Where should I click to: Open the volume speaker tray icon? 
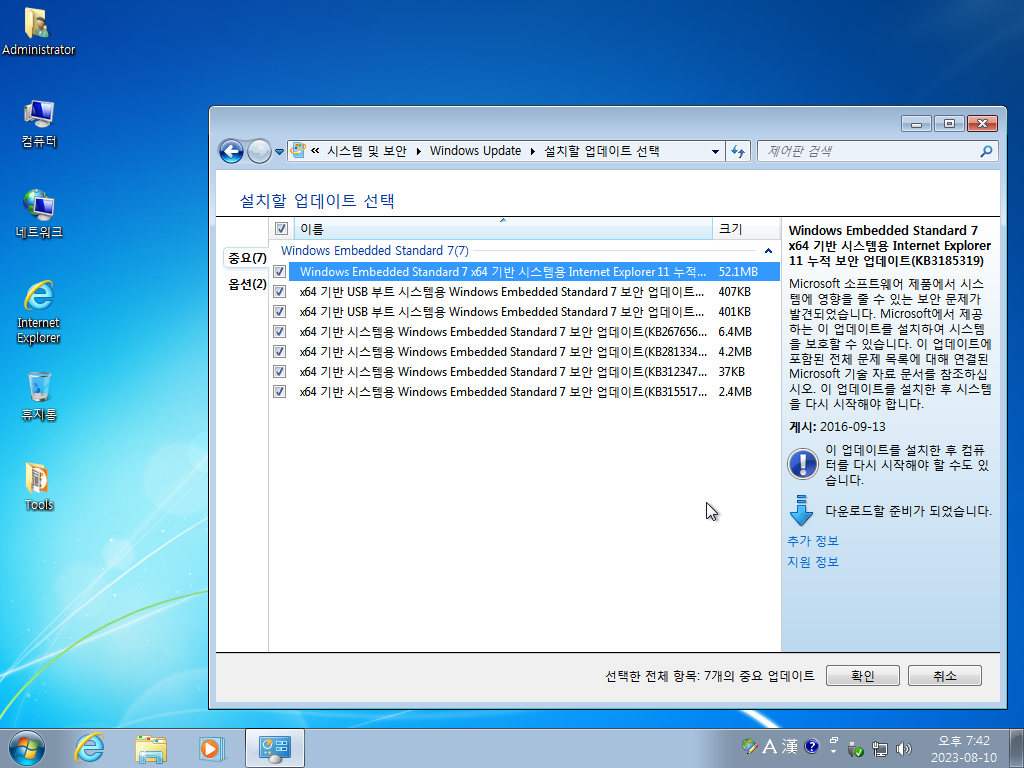point(904,749)
